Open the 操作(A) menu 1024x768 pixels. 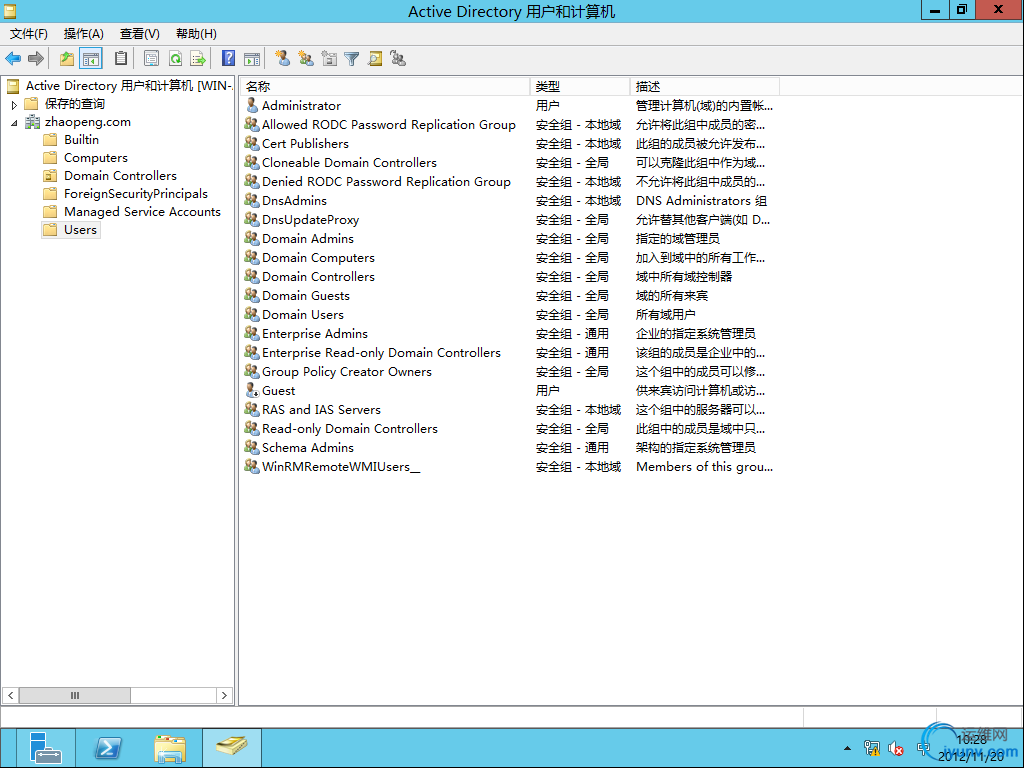(x=84, y=34)
